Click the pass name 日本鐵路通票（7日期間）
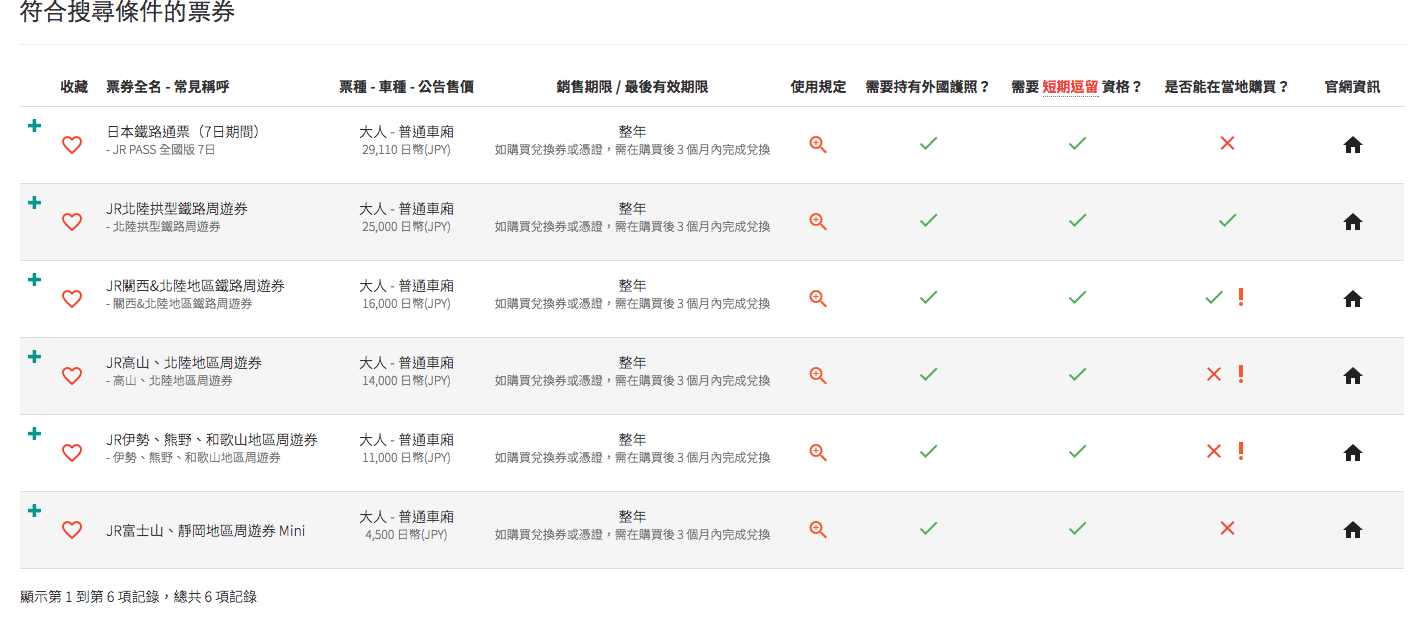 (183, 132)
